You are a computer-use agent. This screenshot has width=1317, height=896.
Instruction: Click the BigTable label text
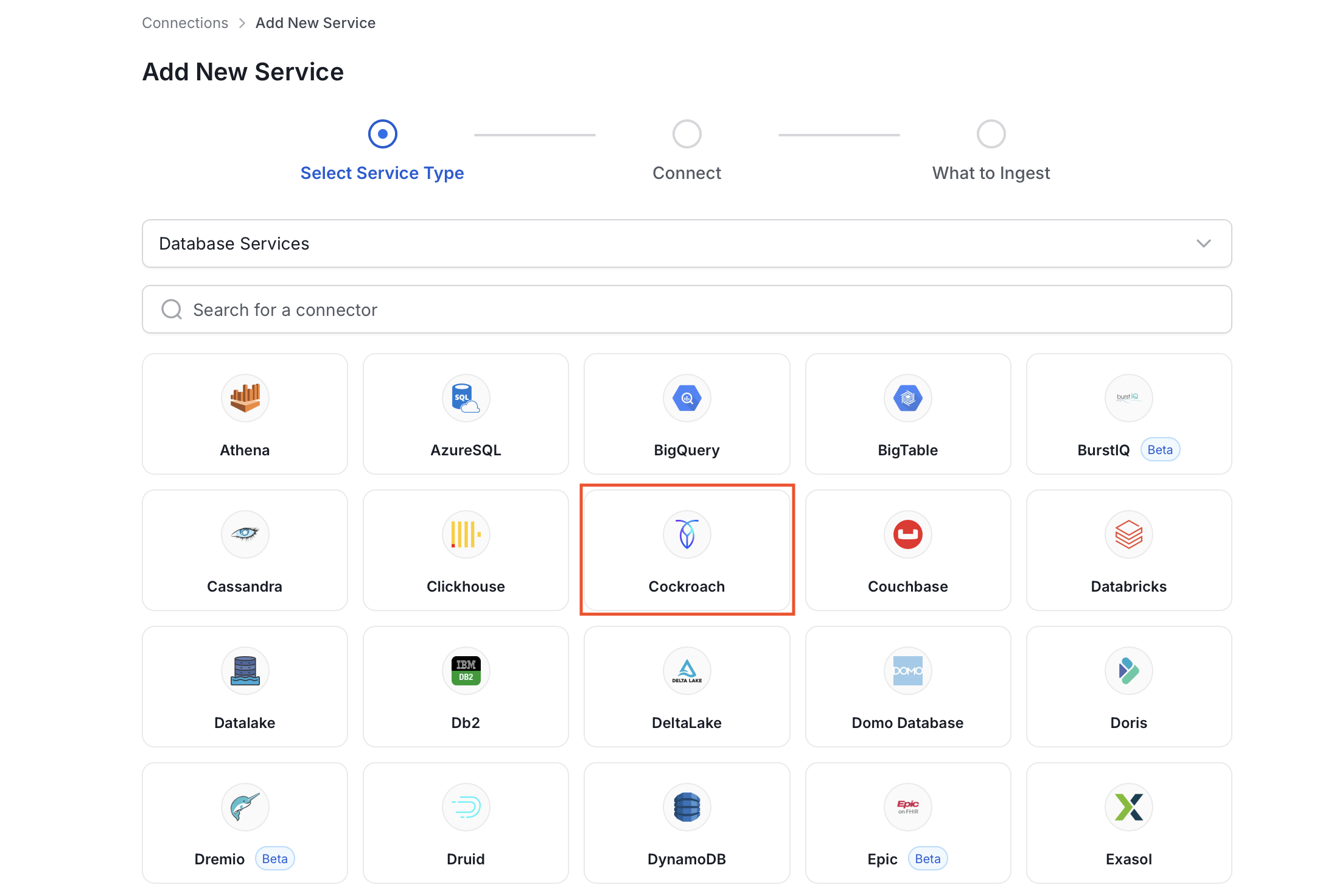908,450
